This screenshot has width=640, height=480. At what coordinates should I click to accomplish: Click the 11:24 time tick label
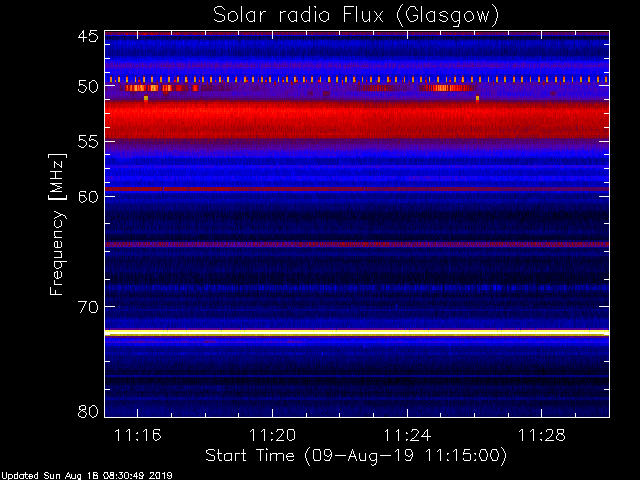[407, 435]
